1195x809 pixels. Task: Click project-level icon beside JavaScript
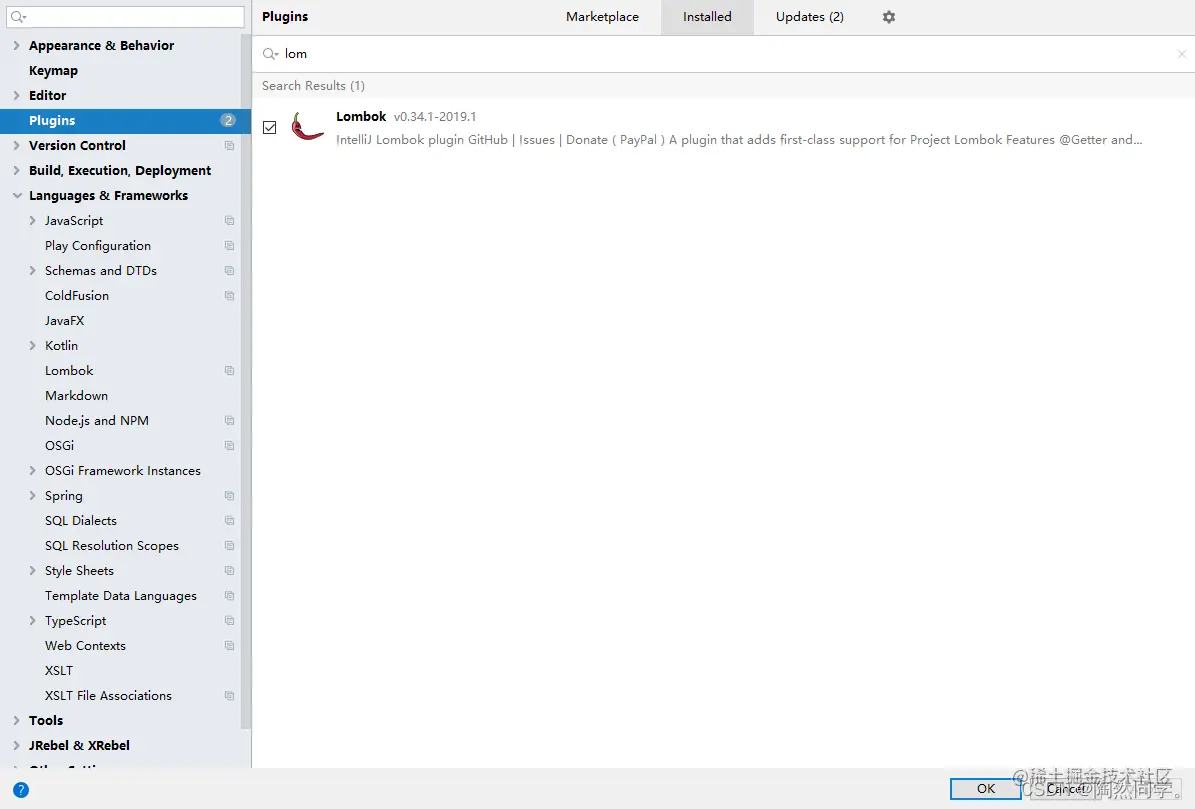pos(229,221)
